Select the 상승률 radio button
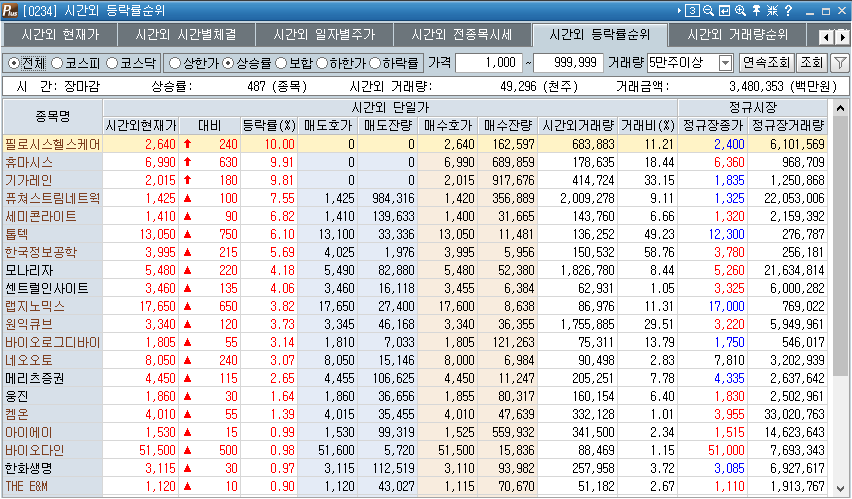 [x=228, y=63]
